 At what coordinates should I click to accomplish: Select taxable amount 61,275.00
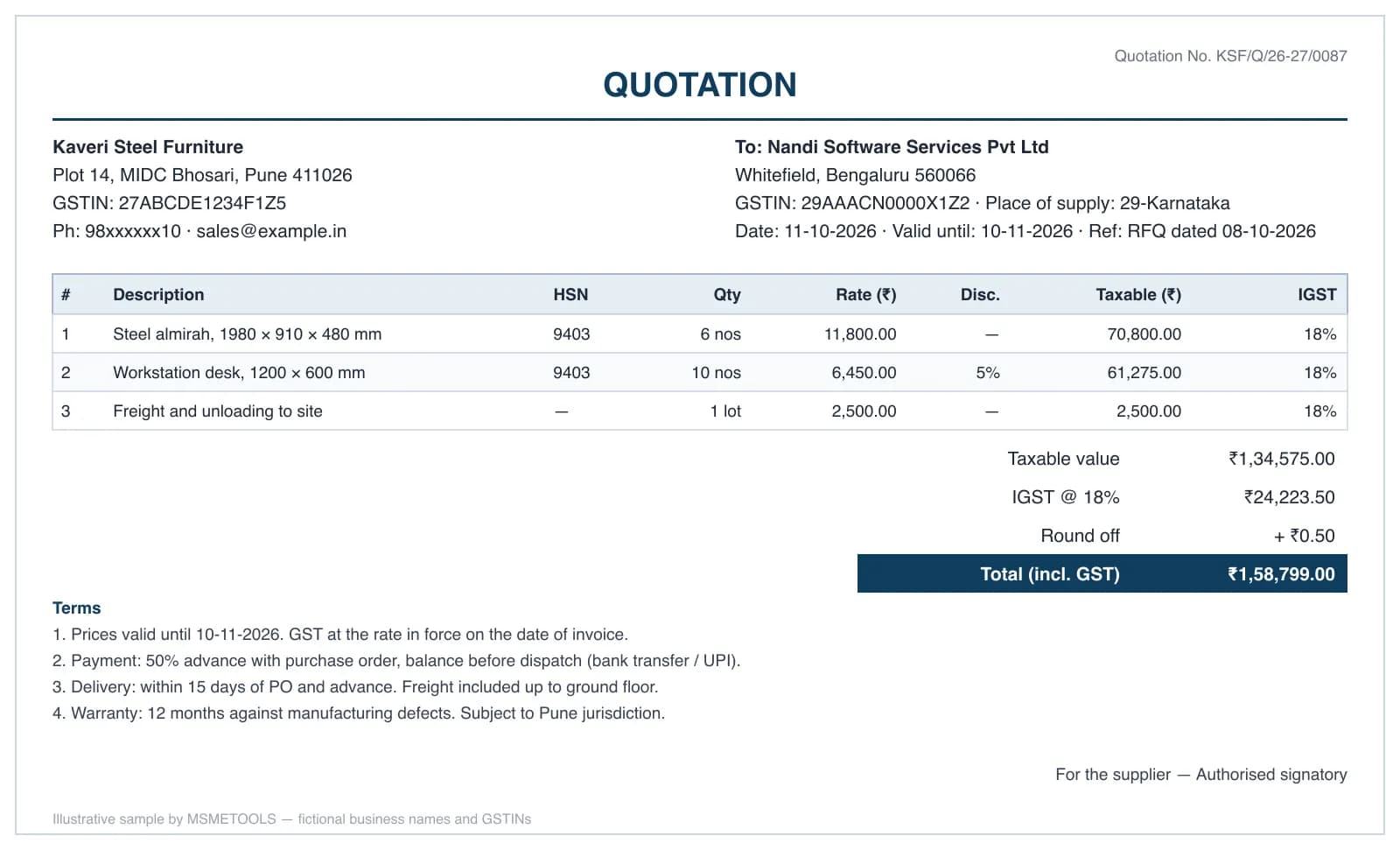tap(1144, 373)
